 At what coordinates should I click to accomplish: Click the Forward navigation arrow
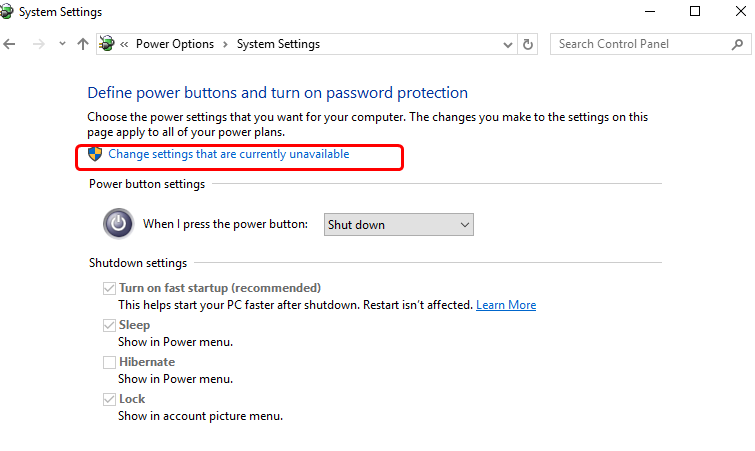[x=38, y=45]
